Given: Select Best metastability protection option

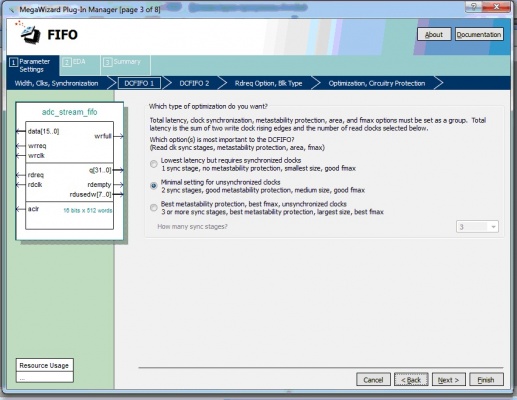Looking at the screenshot, I should [x=154, y=208].
